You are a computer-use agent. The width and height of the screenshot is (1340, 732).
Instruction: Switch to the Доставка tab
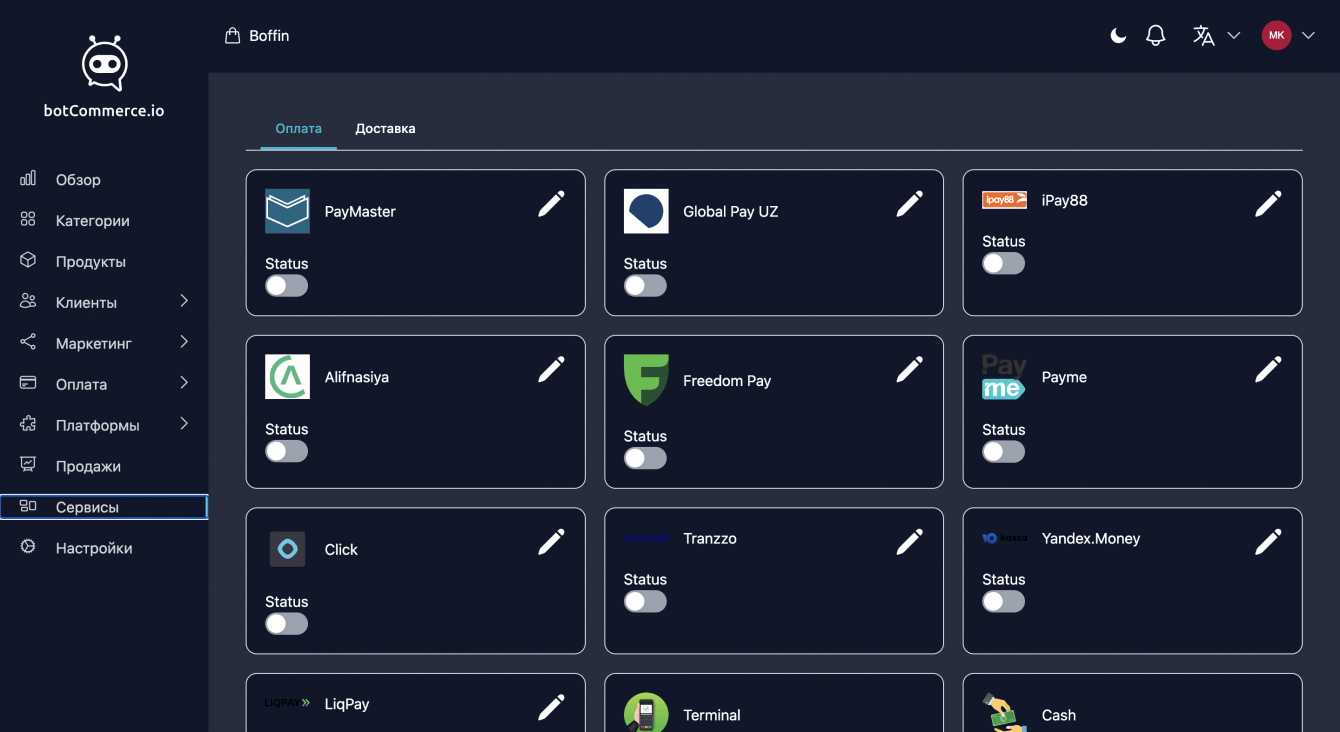[385, 129]
